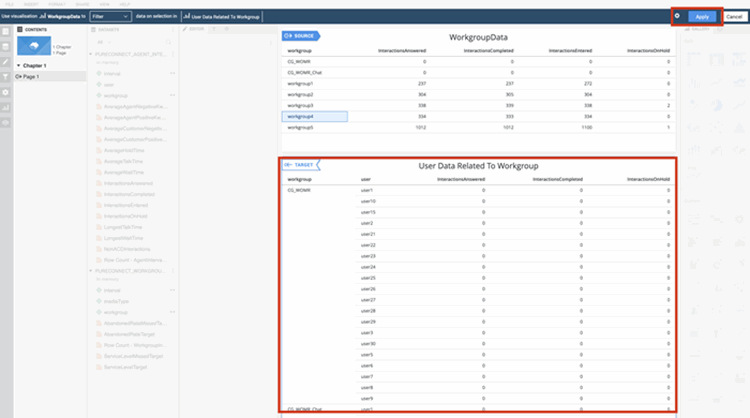The width and height of the screenshot is (750, 418).
Task: Click the WorkgroupData source visualisation label
Action: (60, 16)
